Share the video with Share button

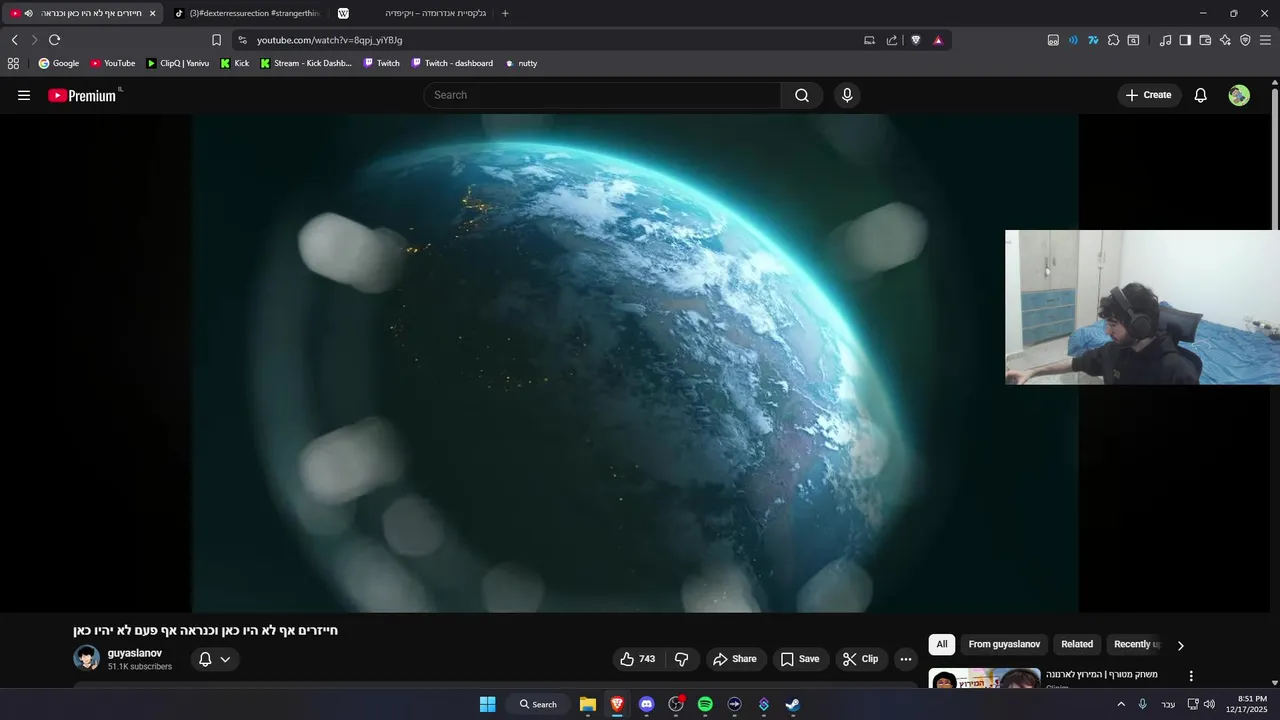pyautogui.click(x=734, y=659)
